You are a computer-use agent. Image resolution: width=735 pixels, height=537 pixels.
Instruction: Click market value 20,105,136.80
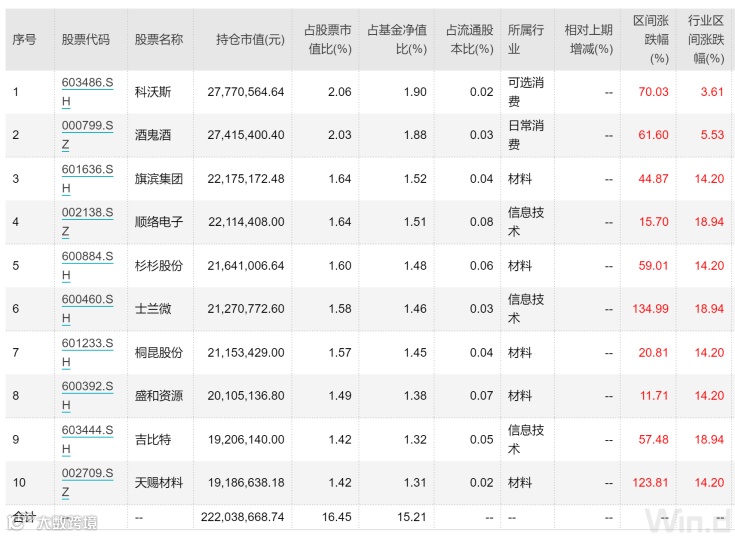click(x=246, y=395)
